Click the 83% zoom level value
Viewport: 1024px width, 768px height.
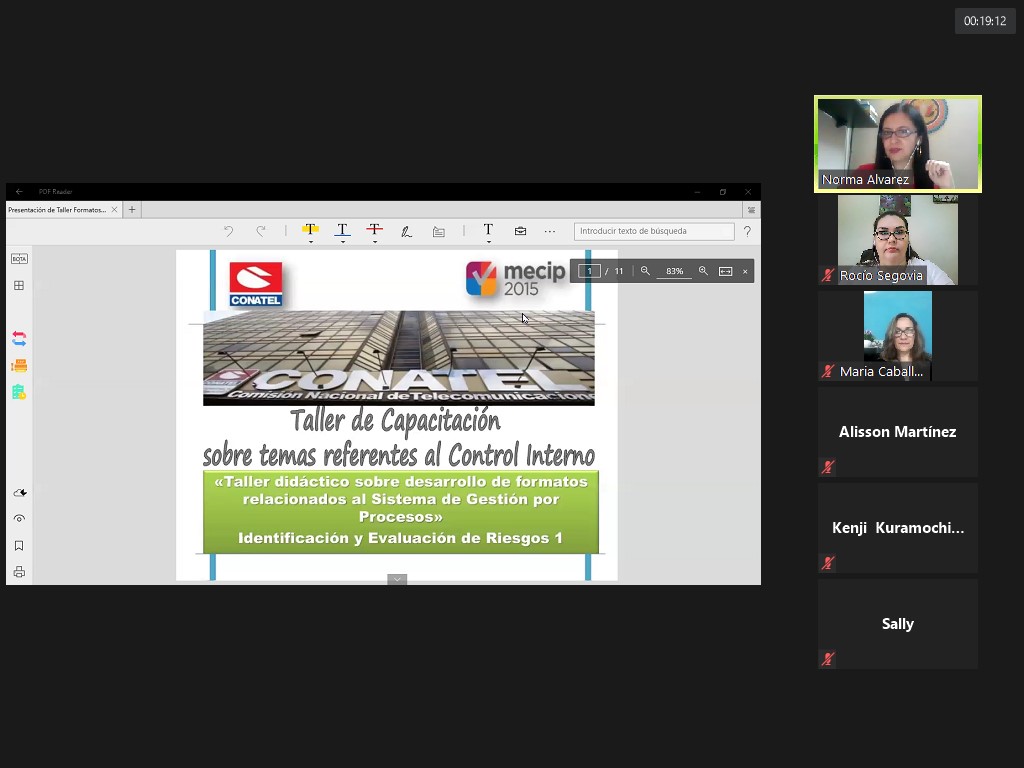click(x=675, y=271)
